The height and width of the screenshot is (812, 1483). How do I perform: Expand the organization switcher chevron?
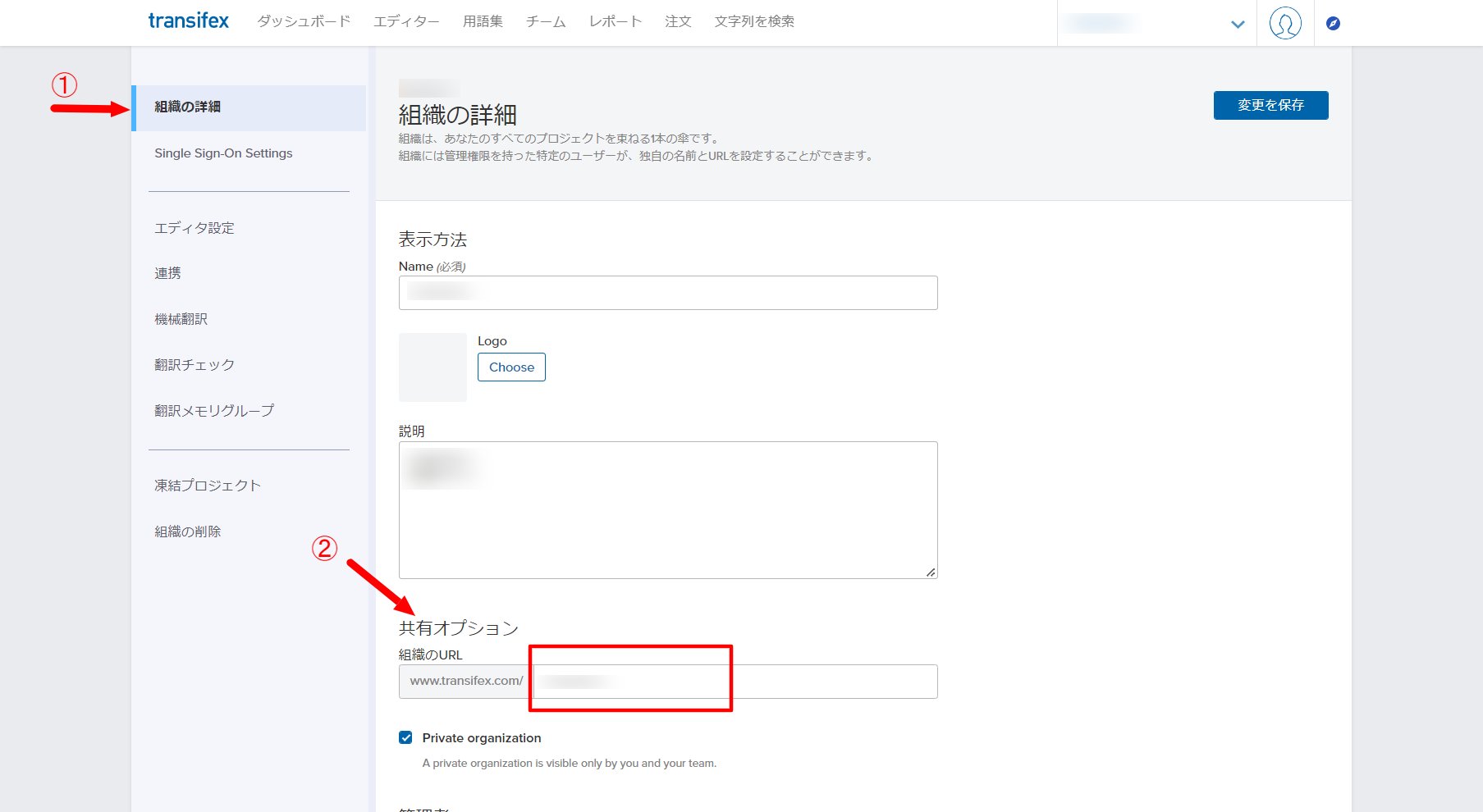[1238, 25]
